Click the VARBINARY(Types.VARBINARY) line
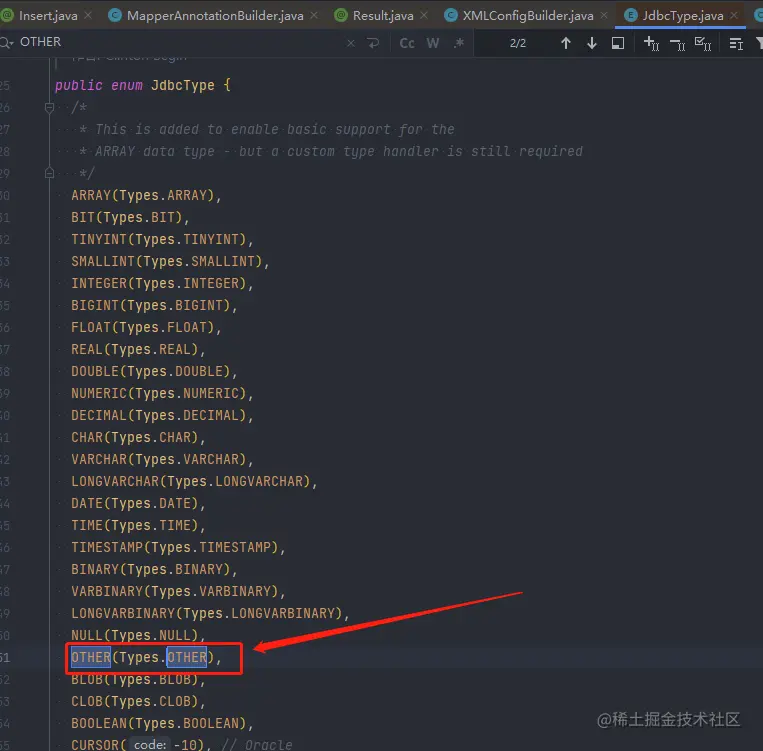The width and height of the screenshot is (763, 751). click(178, 591)
